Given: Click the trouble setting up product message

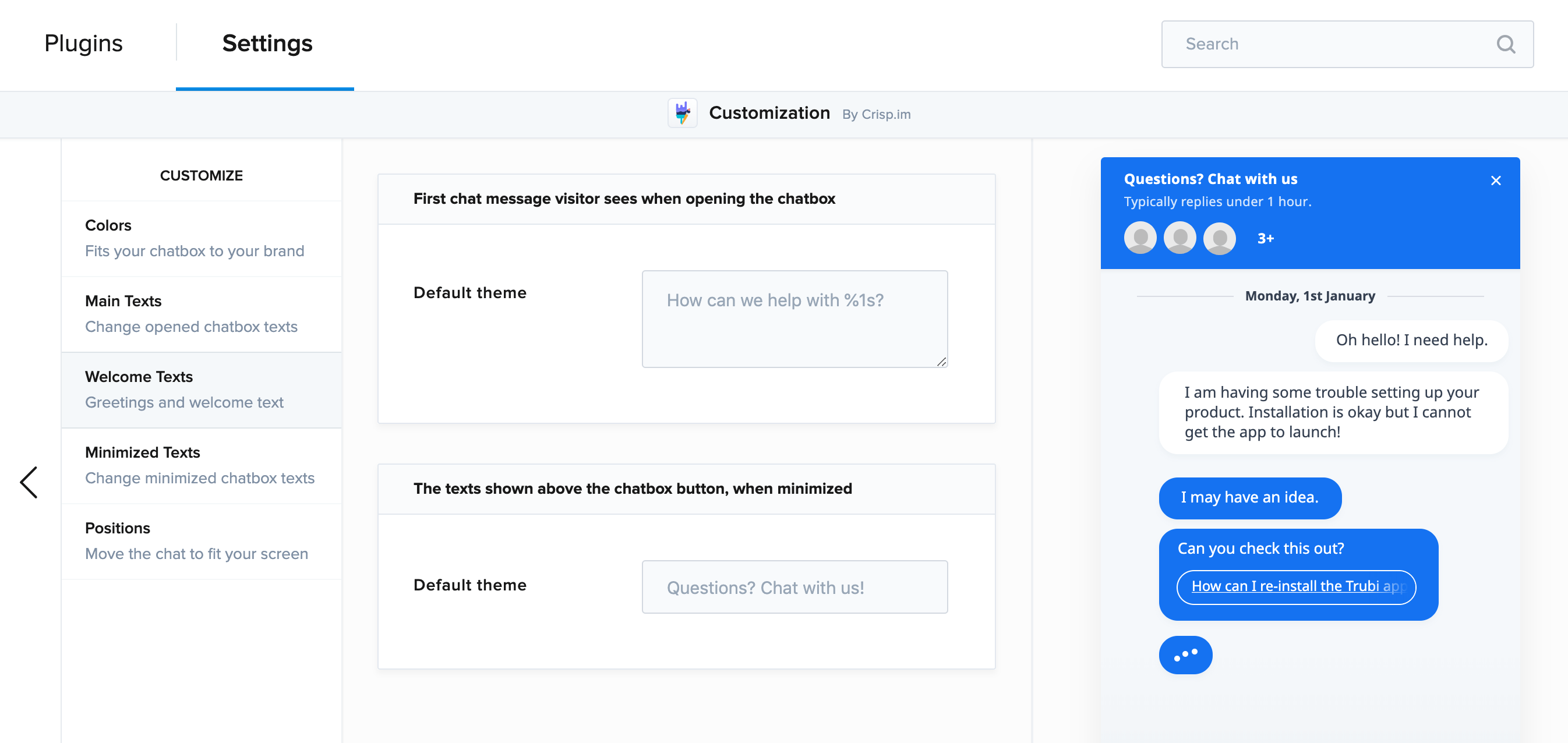Looking at the screenshot, I should (x=1333, y=413).
